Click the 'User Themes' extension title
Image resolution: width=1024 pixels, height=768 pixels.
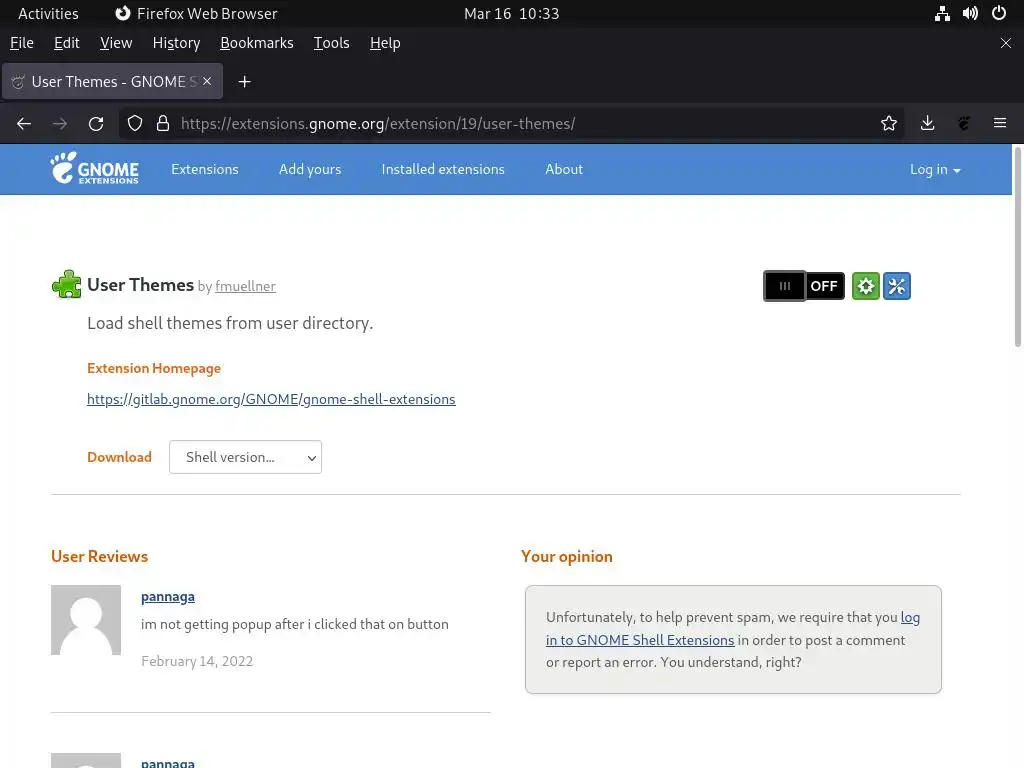(x=140, y=285)
